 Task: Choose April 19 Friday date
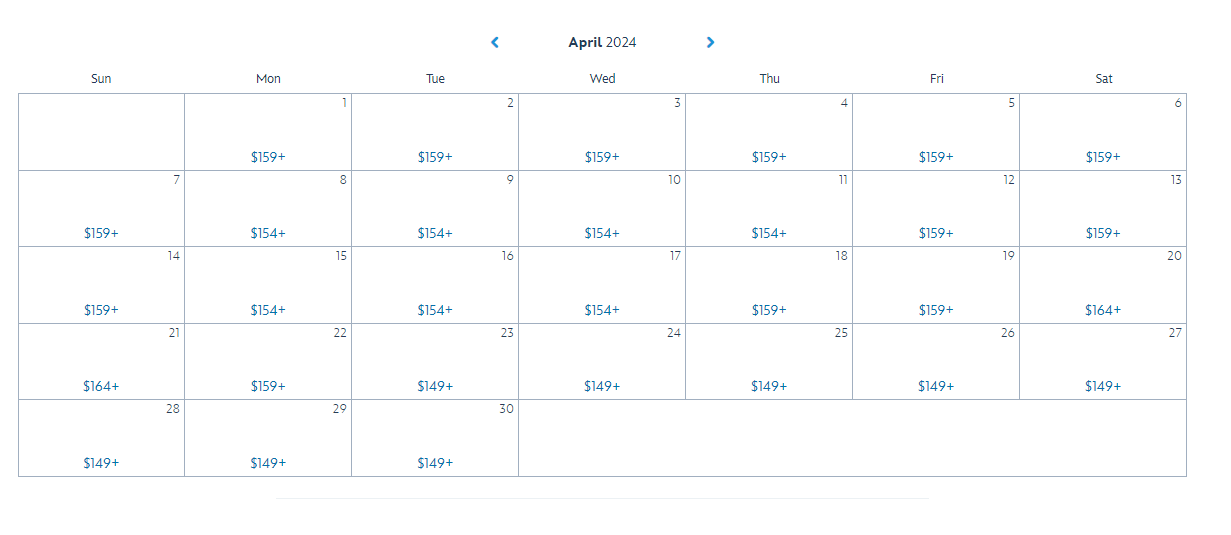click(936, 285)
